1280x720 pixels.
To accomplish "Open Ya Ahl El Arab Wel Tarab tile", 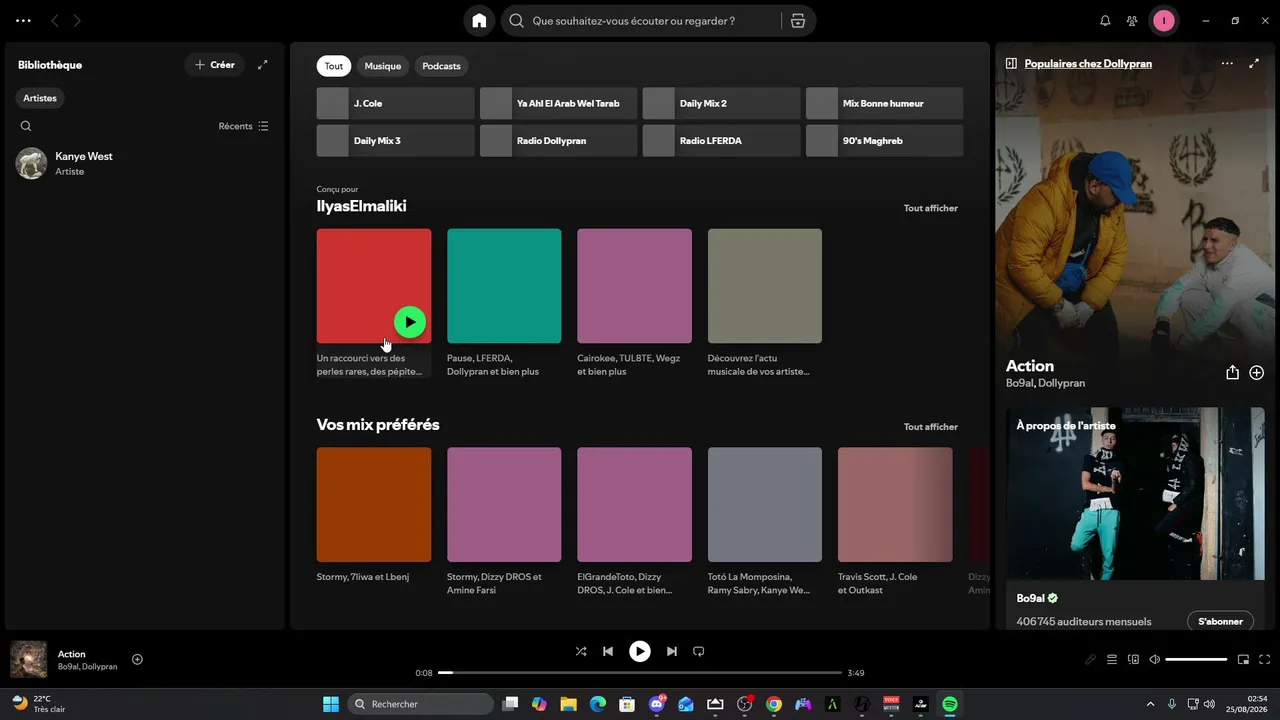I will pos(558,103).
